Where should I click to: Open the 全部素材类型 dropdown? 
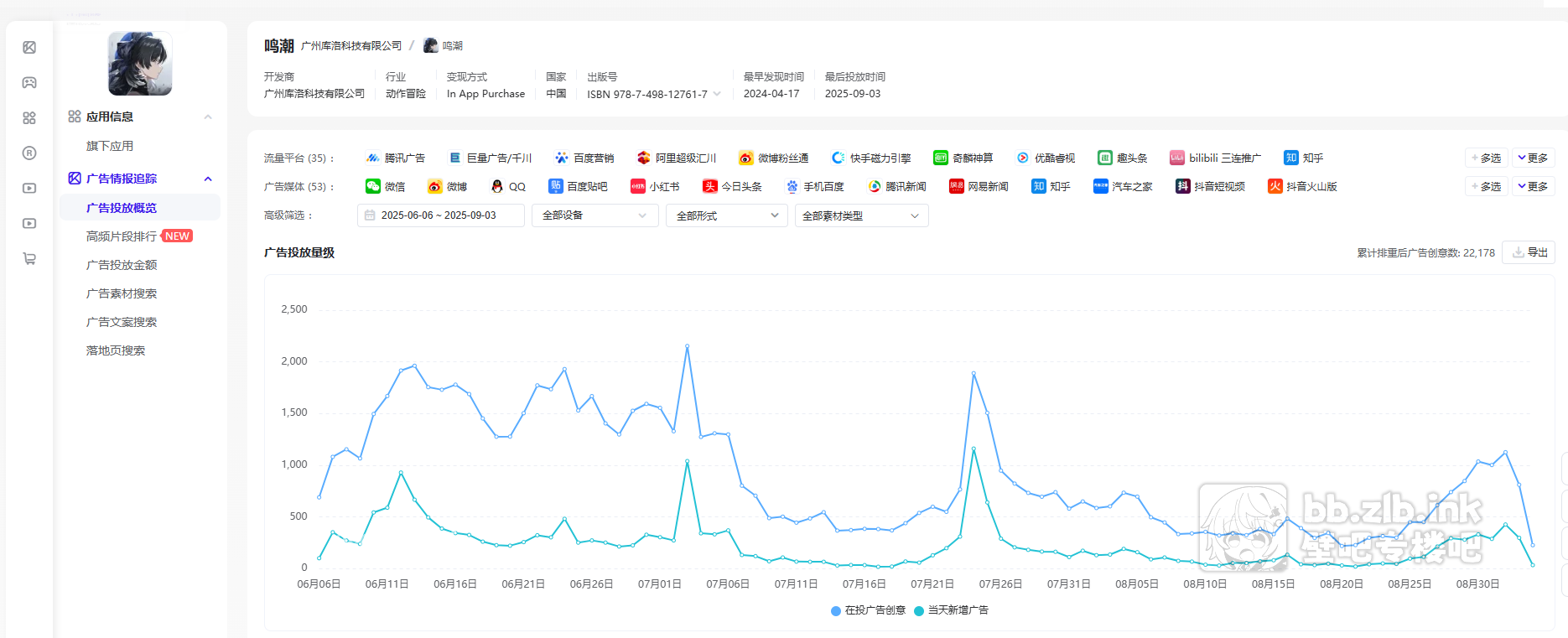click(x=860, y=215)
